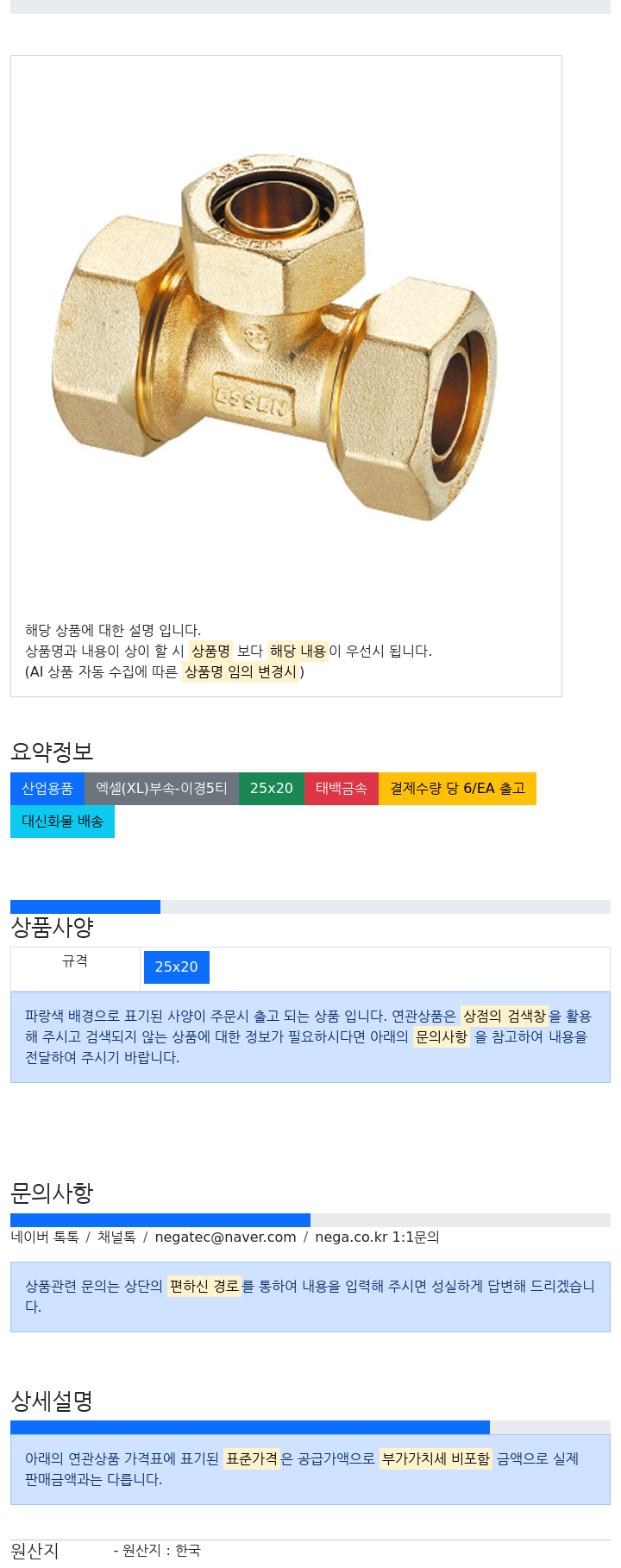Click the blue progress bar under 상세설명
The width and height of the screenshot is (621, 1568).
(x=250, y=1427)
